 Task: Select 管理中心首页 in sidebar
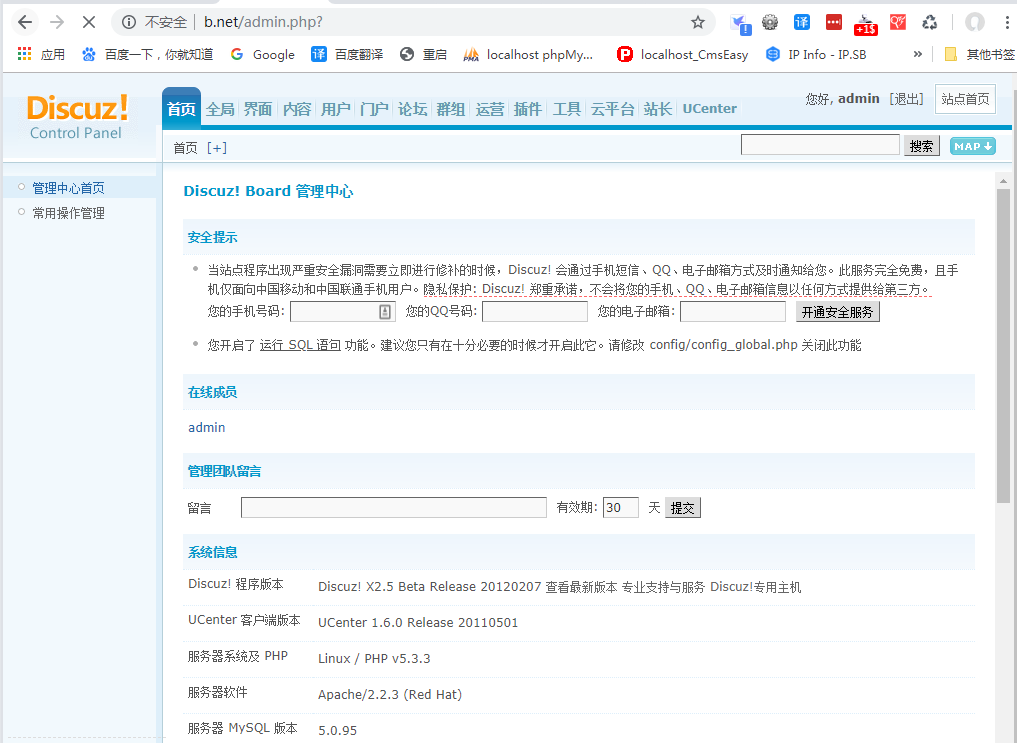click(68, 188)
